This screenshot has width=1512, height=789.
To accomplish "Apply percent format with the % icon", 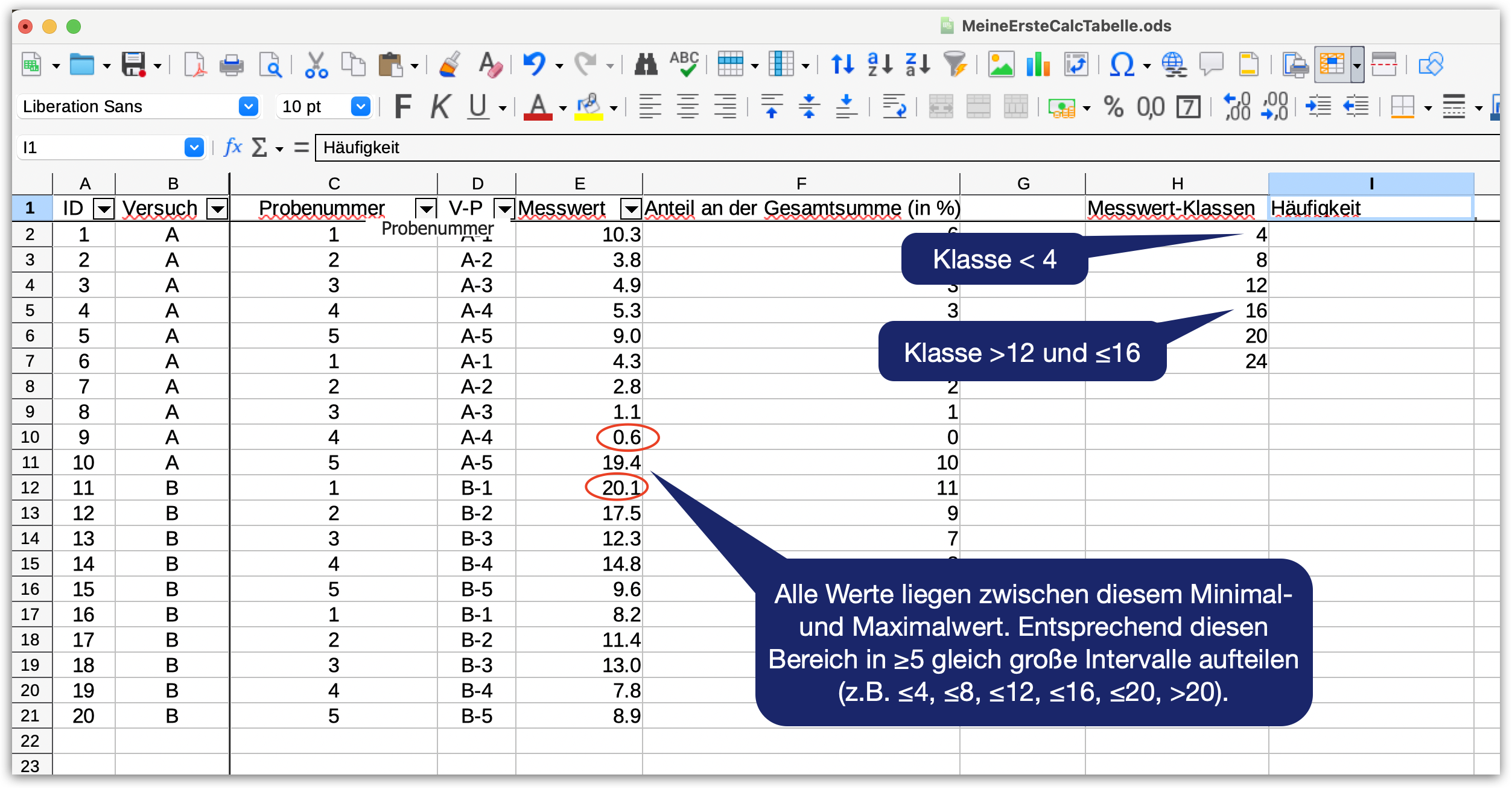I will [x=1113, y=106].
